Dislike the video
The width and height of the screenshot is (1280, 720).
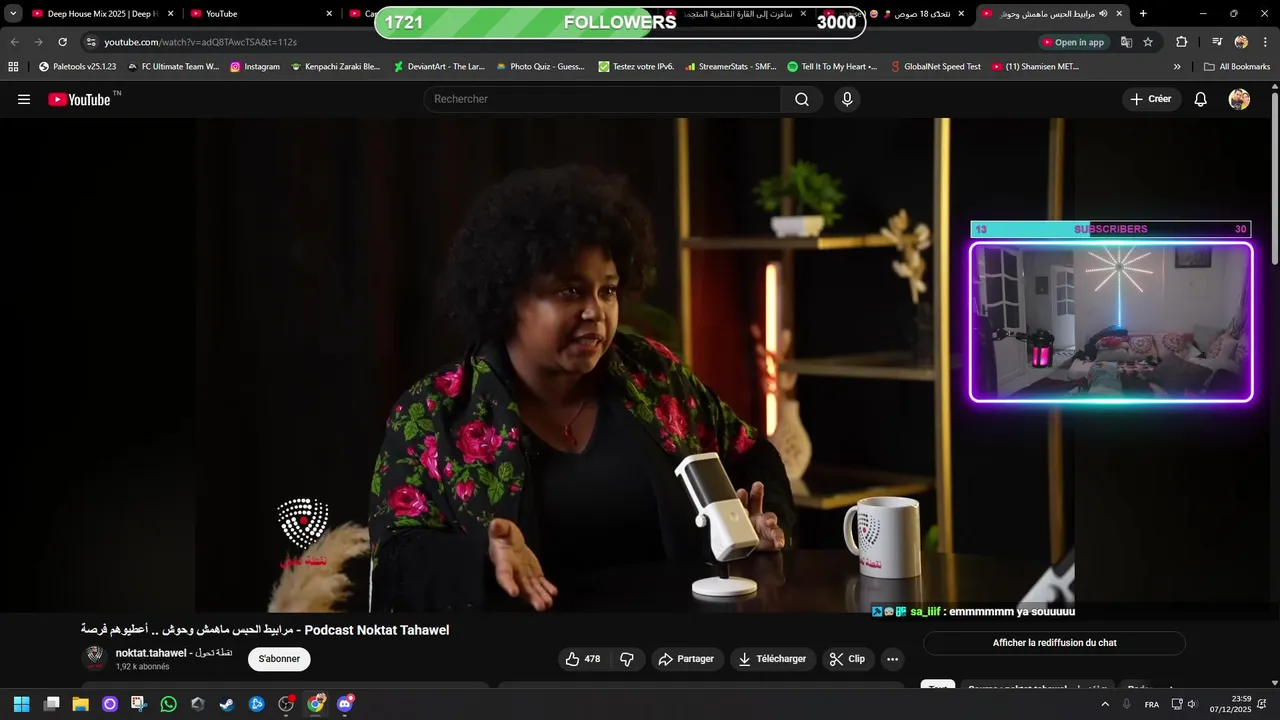[627, 659]
